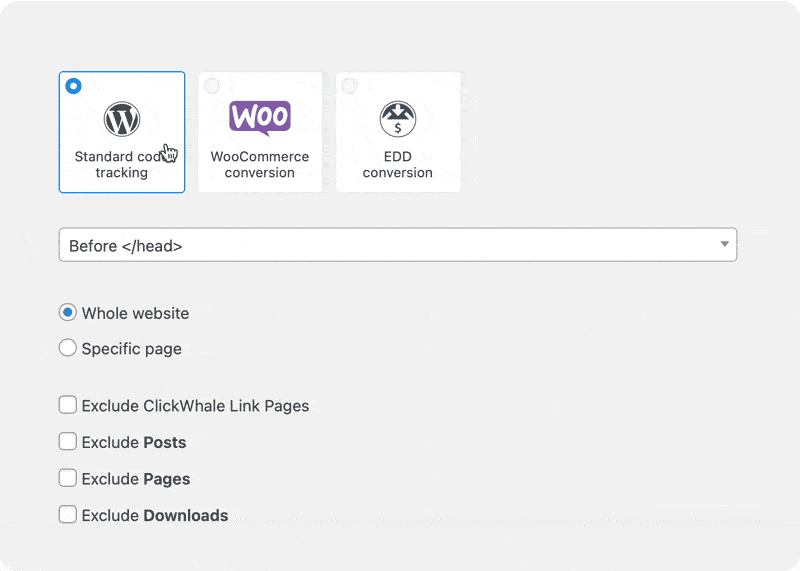Enable the Exclude Posts checkbox
800x571 pixels.
(67, 441)
